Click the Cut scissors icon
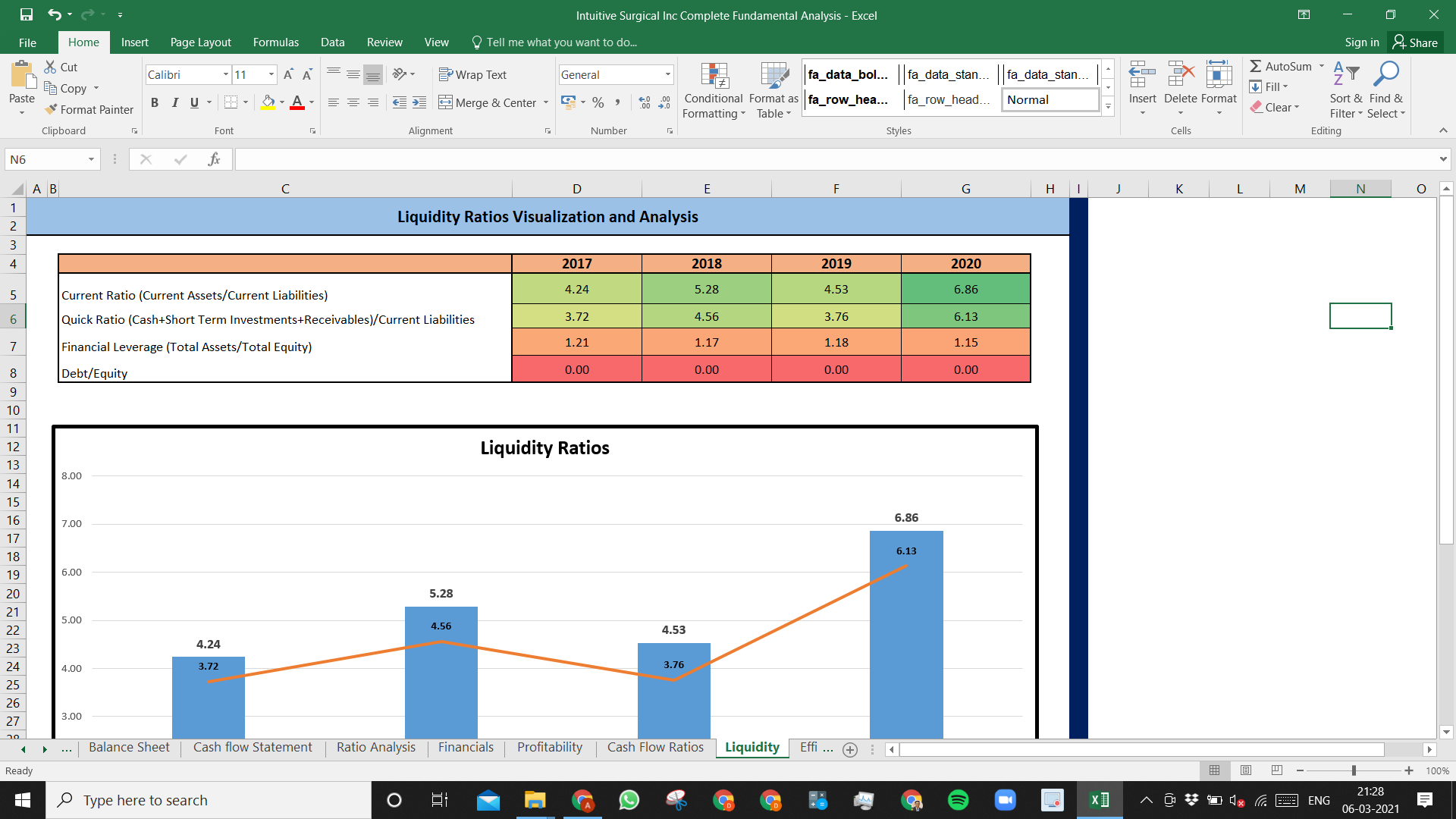 click(51, 67)
